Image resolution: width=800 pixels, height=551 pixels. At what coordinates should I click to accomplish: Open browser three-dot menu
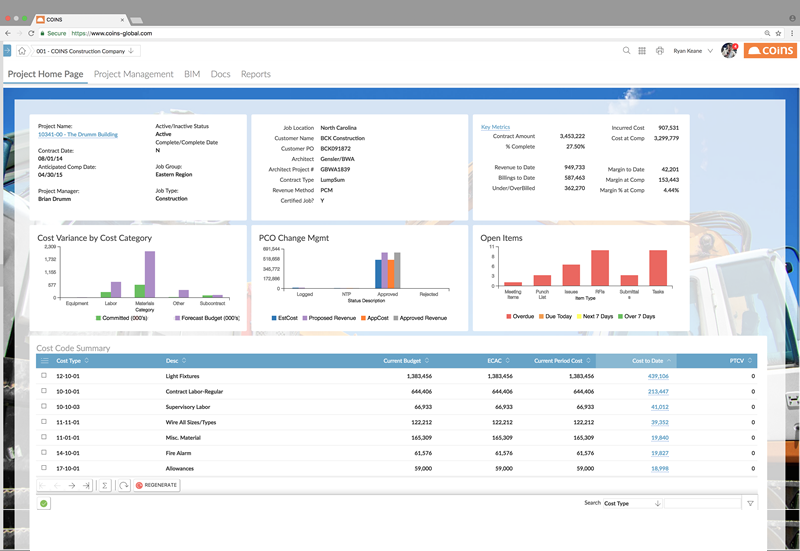click(x=792, y=33)
